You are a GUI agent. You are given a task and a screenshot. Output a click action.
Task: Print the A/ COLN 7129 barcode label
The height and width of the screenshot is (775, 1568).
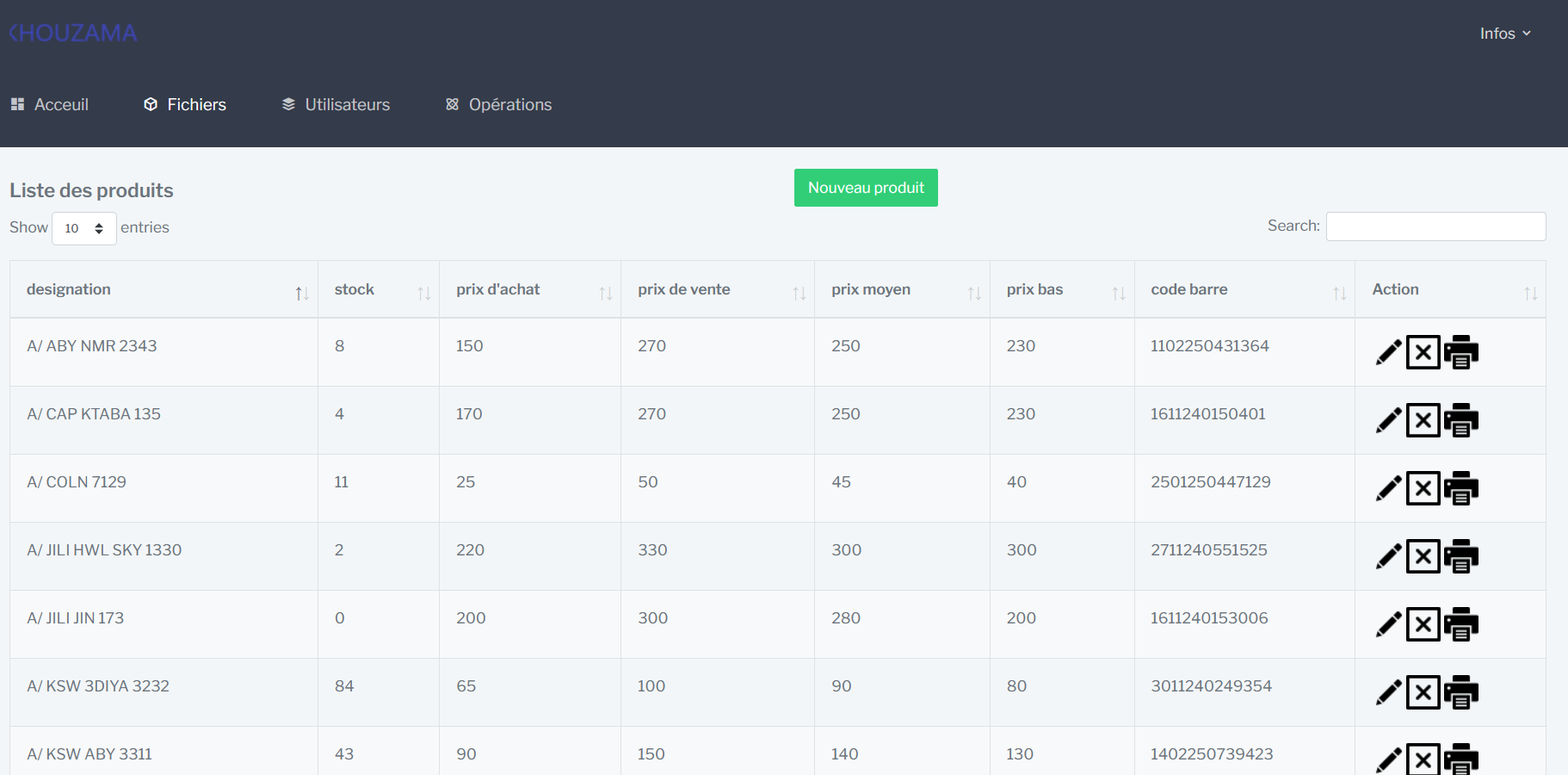1460,488
